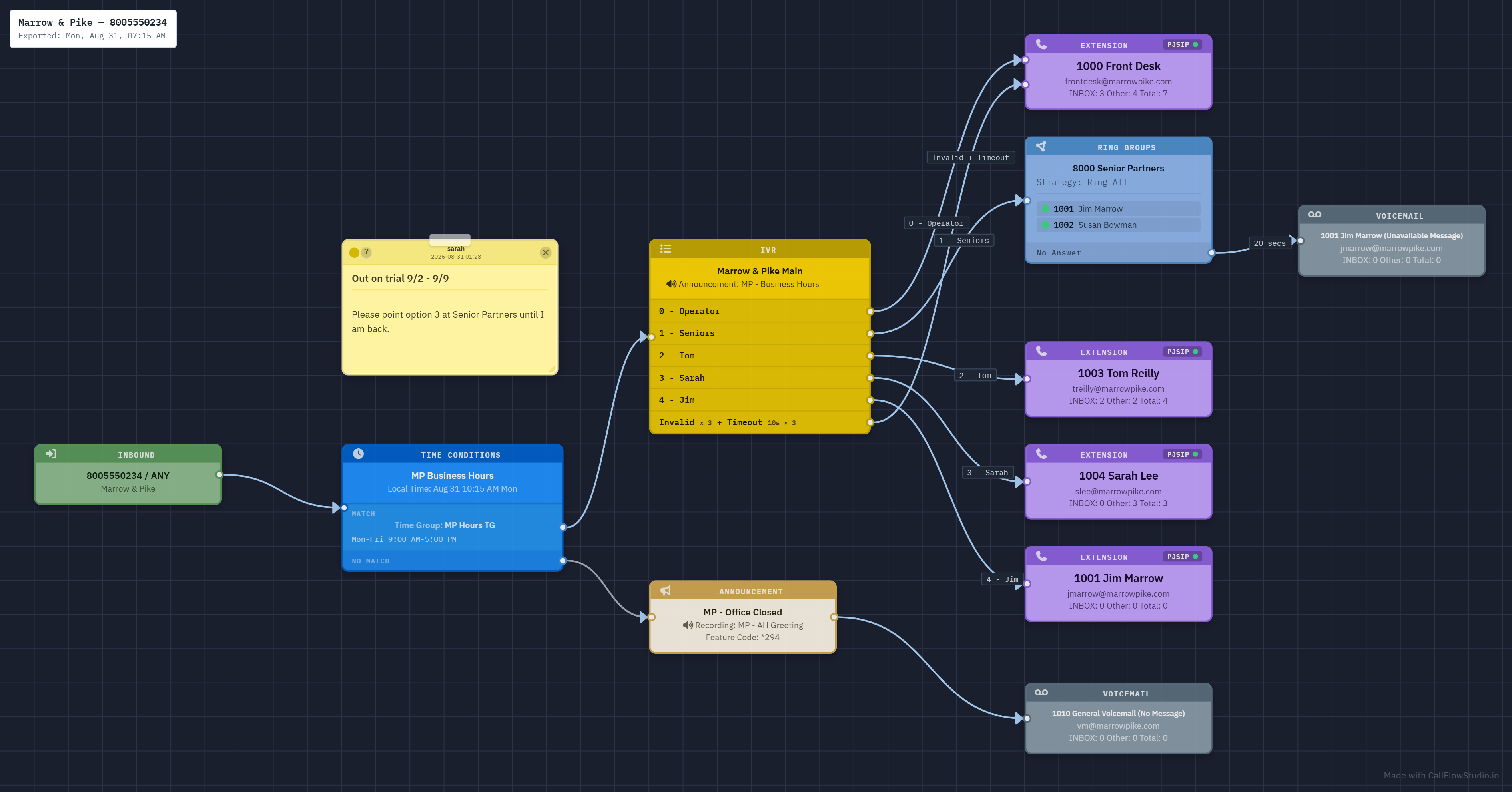The image size is (1512, 792).
Task: Select IVR option 4 - Jim row
Action: tap(760, 400)
